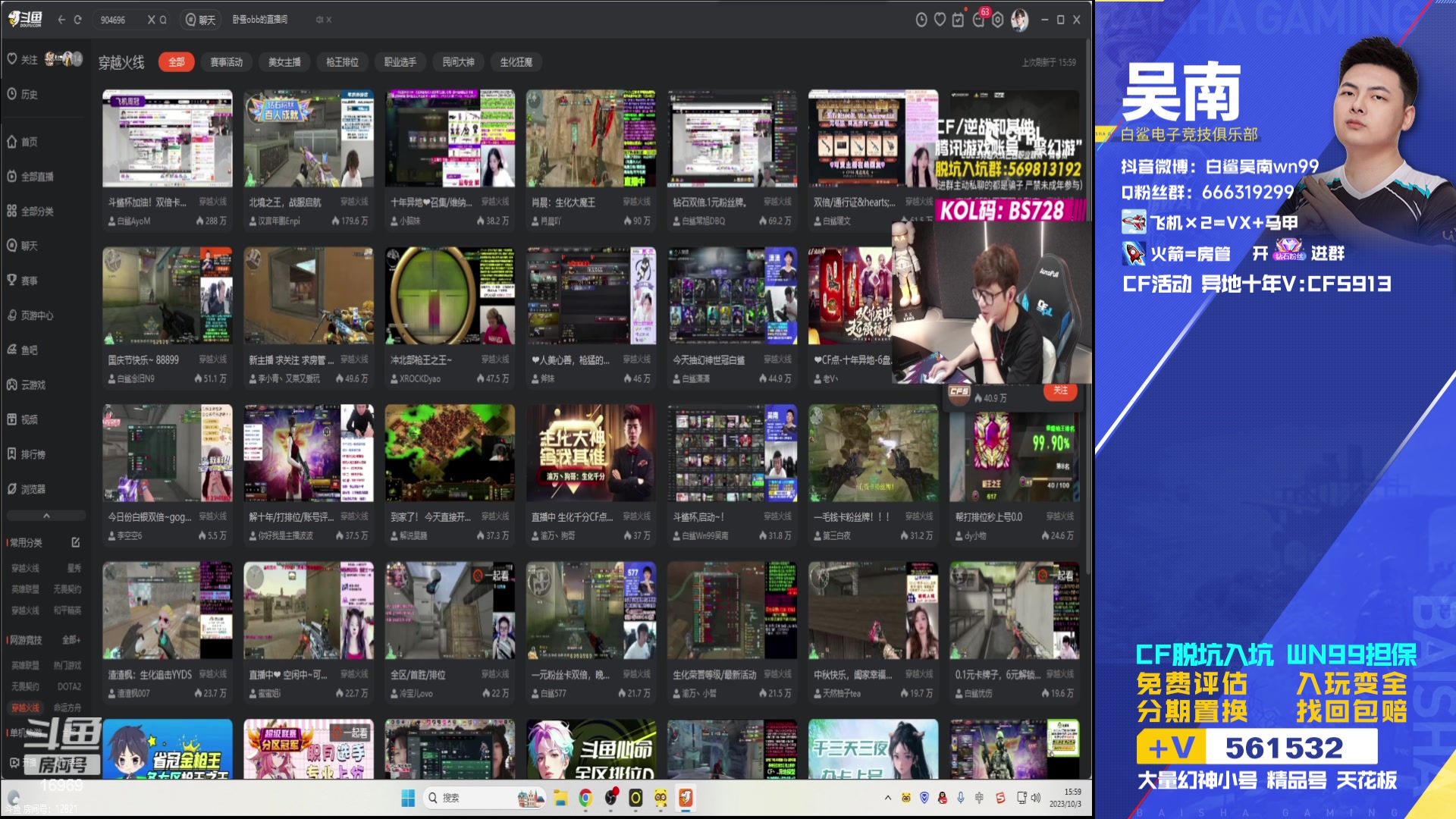Open the 冲北部枪王之王~ stream thumbnail
The image size is (1456, 819).
(x=450, y=296)
